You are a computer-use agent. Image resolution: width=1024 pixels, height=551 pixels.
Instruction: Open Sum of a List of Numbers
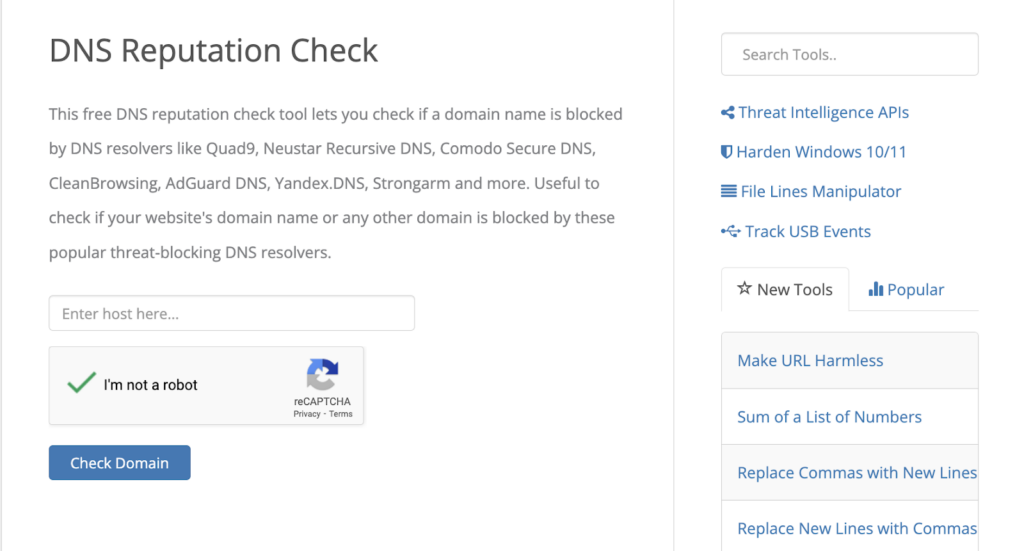(829, 417)
